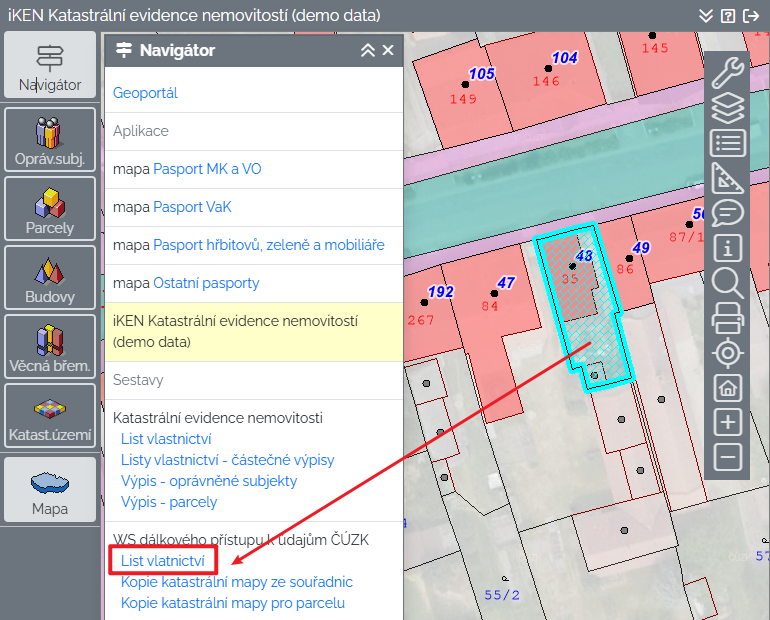The image size is (770, 620).
Task: Zoom in with the plus button
Action: [727, 422]
